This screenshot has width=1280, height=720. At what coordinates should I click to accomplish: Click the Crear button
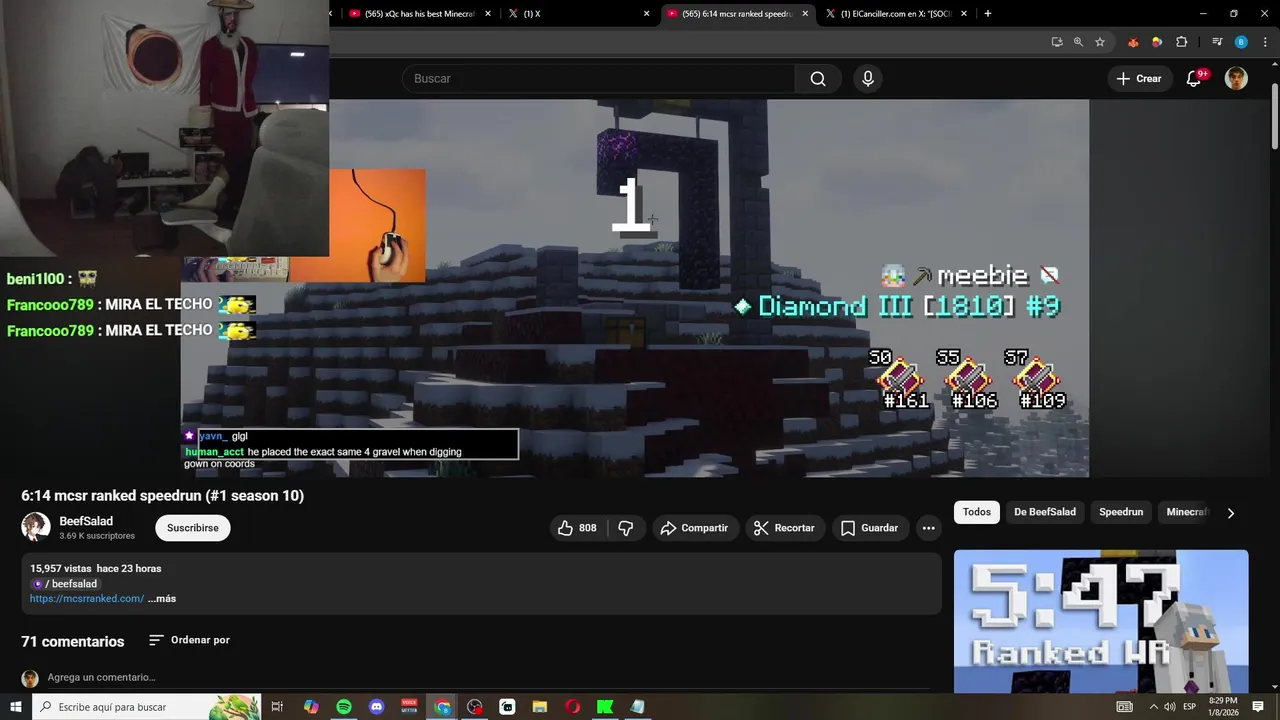(x=1139, y=79)
